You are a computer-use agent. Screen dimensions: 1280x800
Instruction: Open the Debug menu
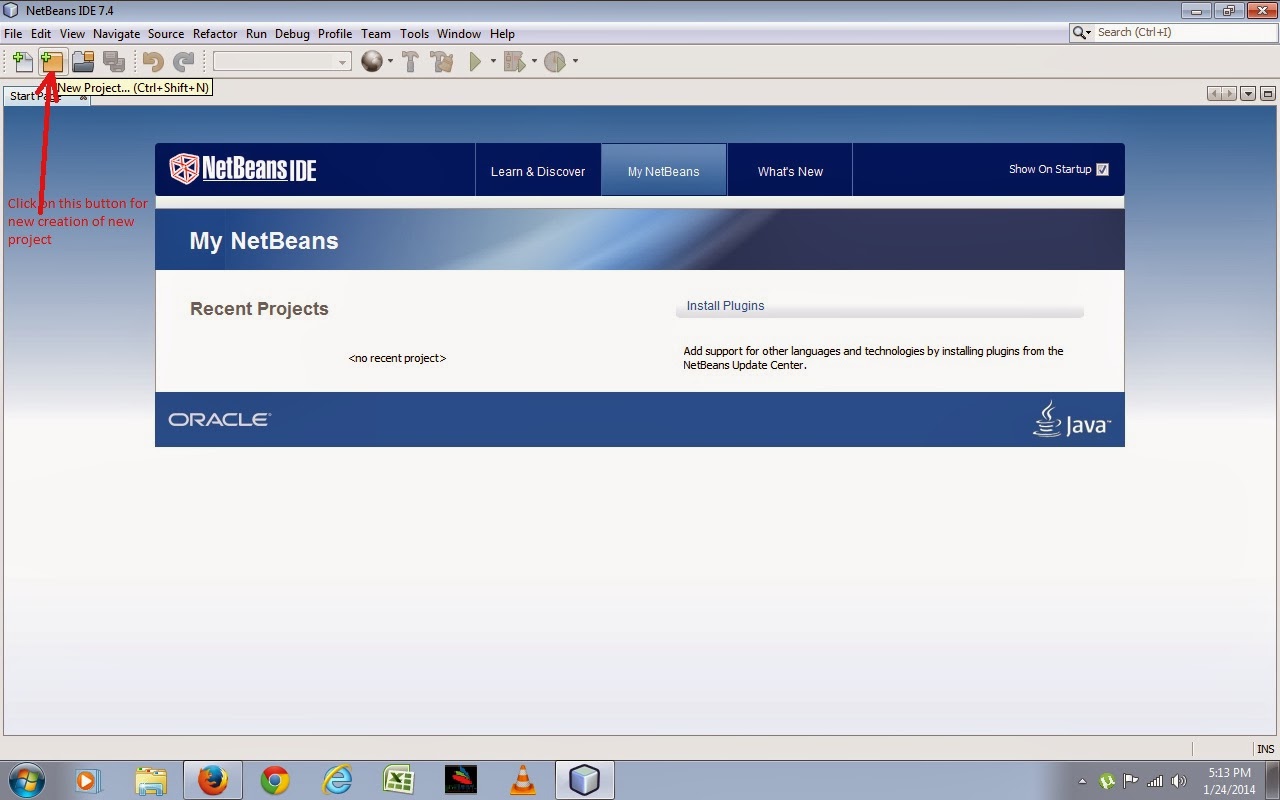tap(292, 33)
